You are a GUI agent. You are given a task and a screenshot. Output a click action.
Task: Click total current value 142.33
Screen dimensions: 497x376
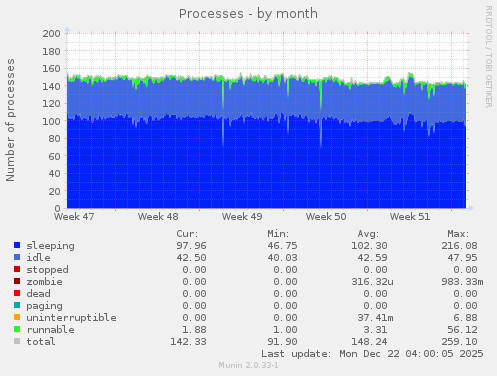(x=188, y=342)
